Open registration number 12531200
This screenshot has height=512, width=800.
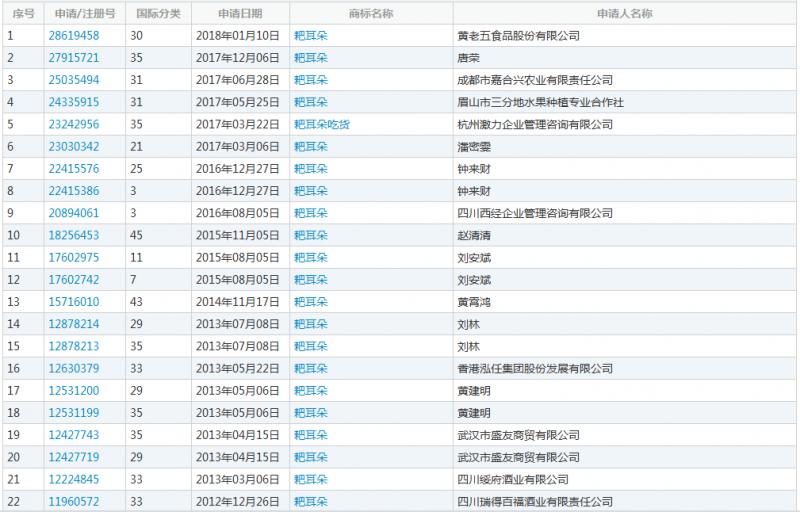(x=73, y=391)
